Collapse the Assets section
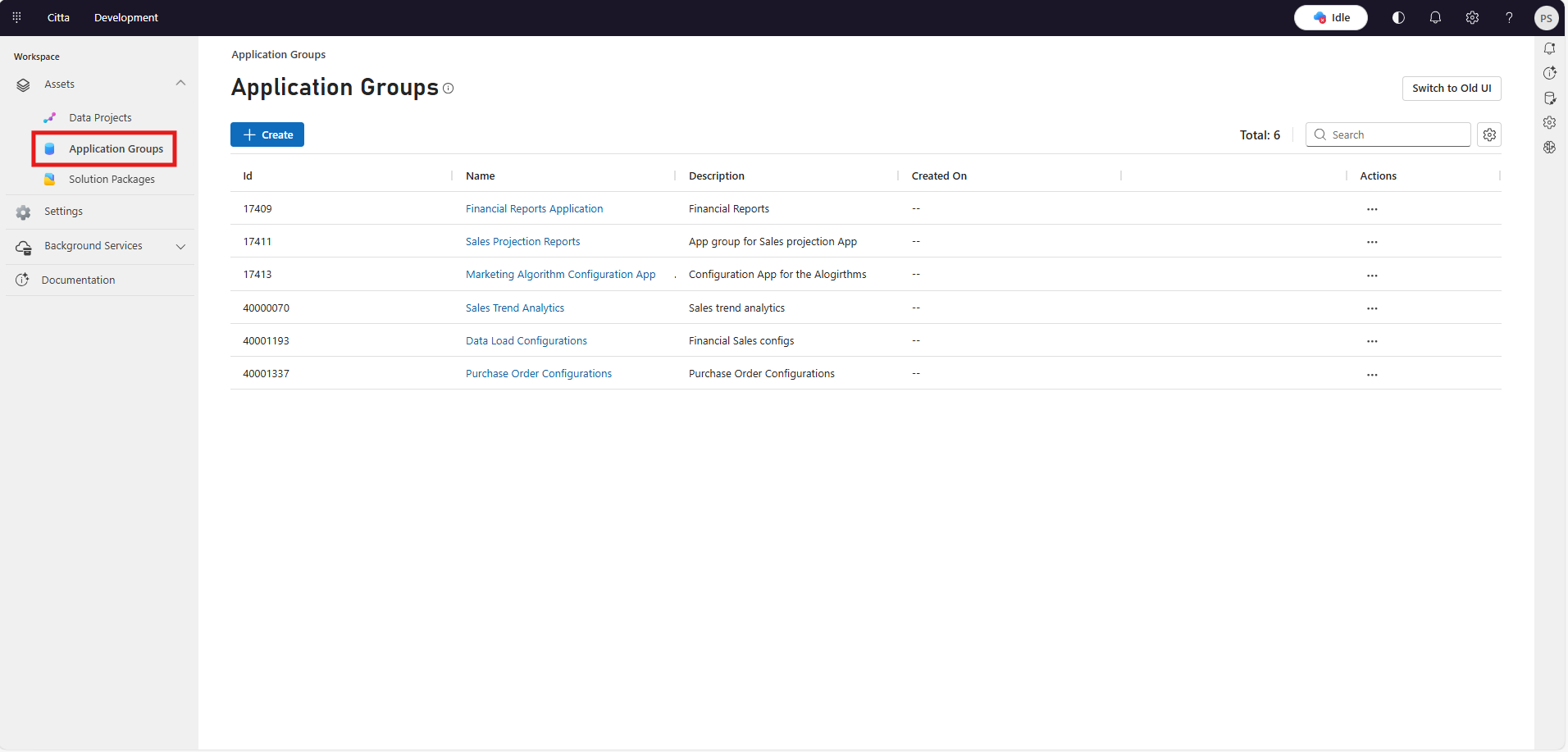Screen dimensions: 1568x752 tap(180, 84)
